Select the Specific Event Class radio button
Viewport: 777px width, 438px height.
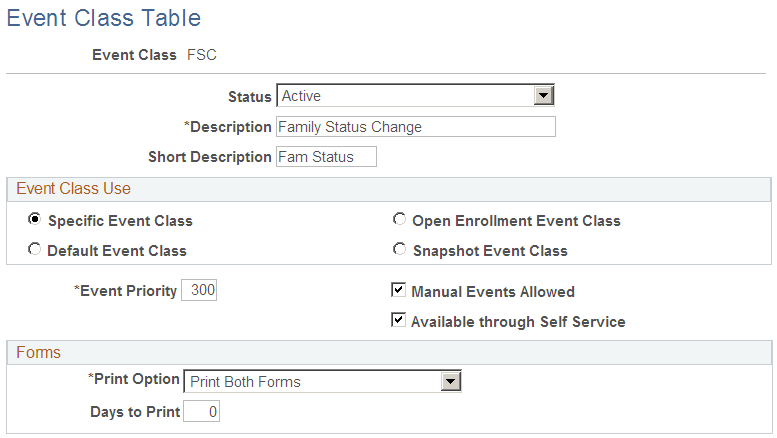[x=35, y=220]
